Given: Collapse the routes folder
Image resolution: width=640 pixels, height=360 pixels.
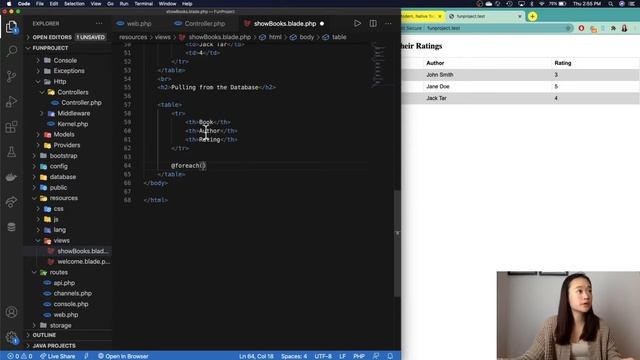Looking at the screenshot, I should click(x=58, y=272).
